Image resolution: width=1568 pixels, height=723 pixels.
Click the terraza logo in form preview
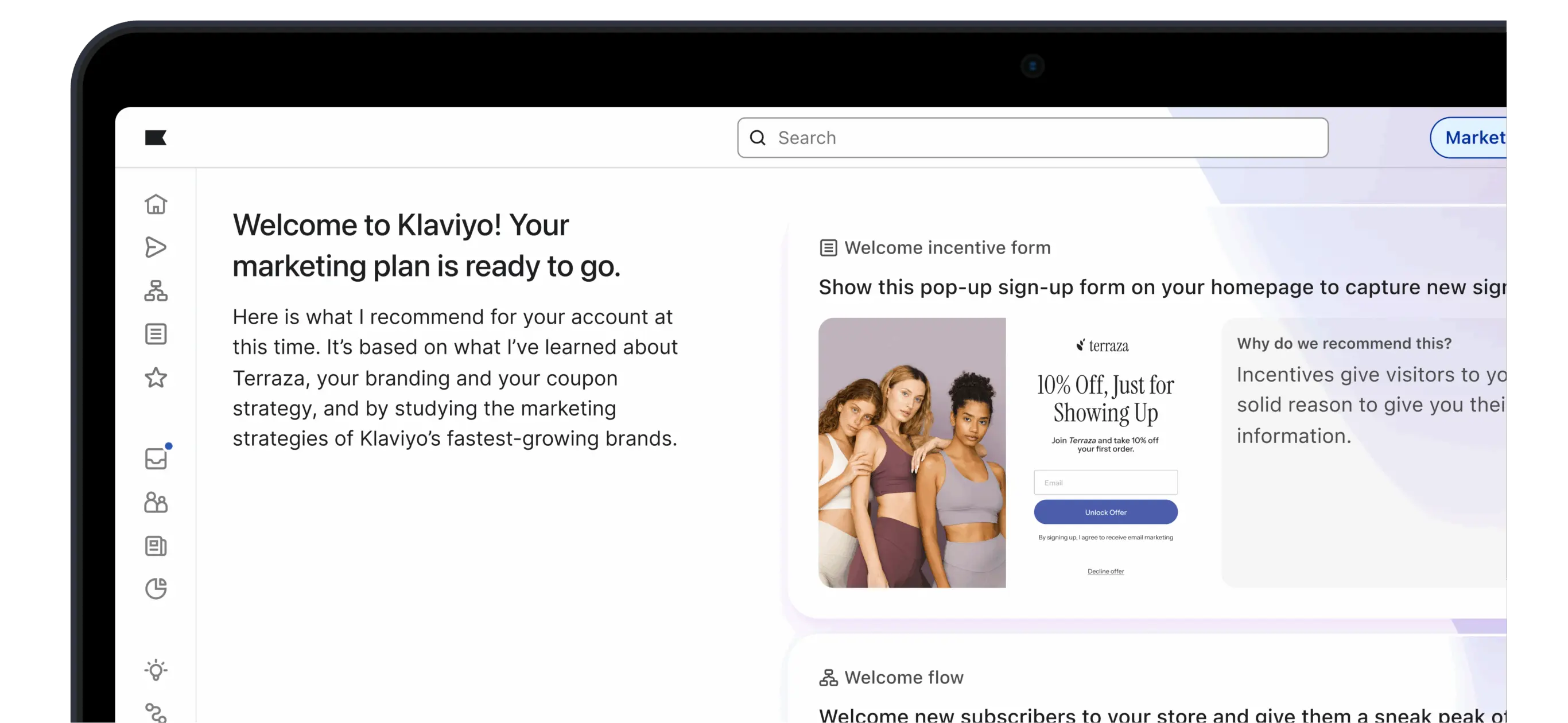pos(1103,345)
